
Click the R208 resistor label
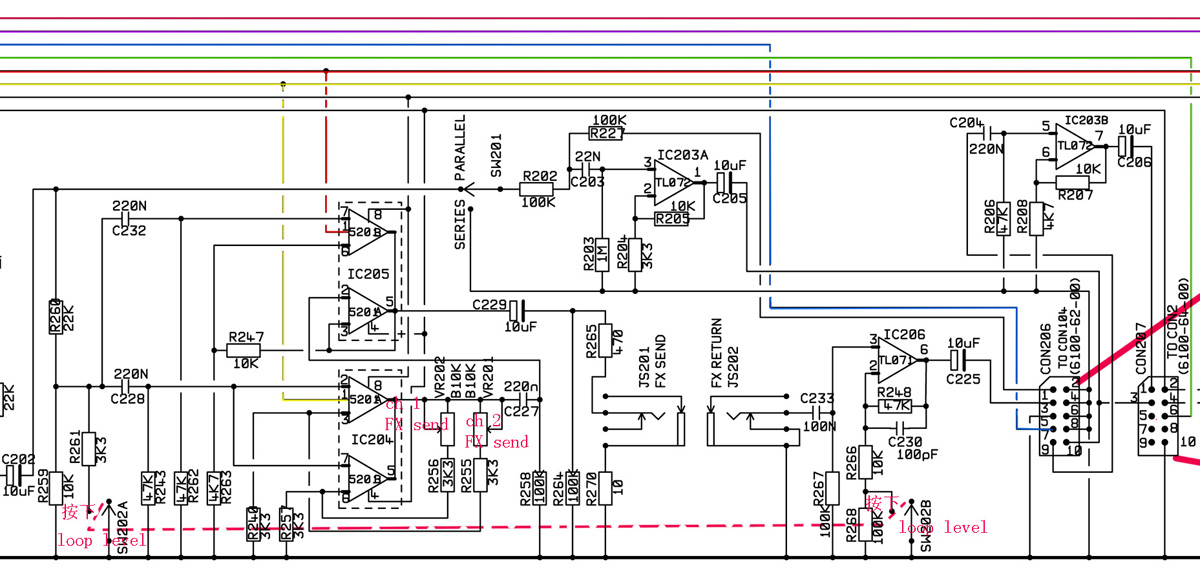tap(1023, 215)
